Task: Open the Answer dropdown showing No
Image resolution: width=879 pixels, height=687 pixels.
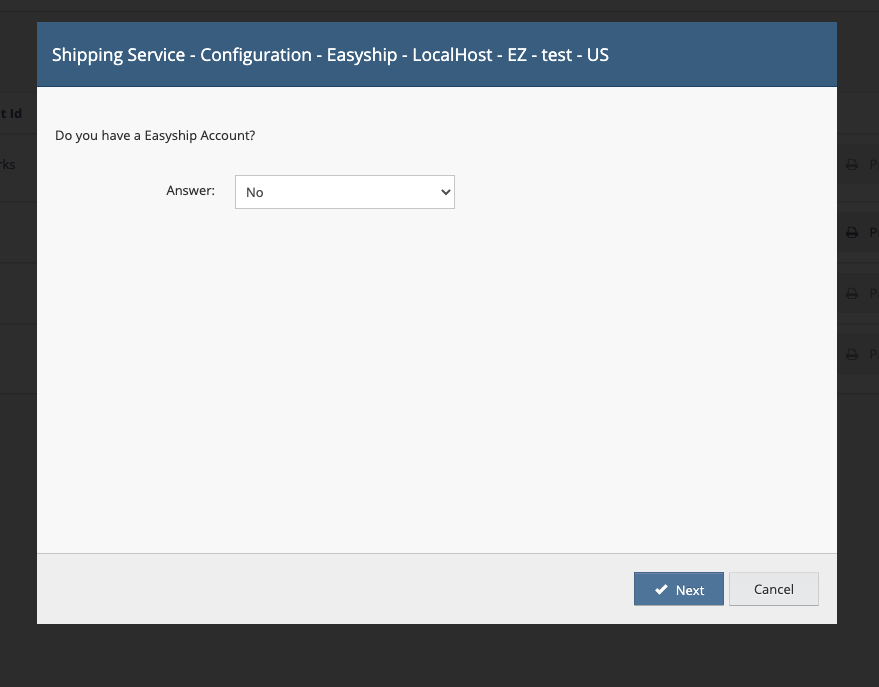Action: click(345, 192)
